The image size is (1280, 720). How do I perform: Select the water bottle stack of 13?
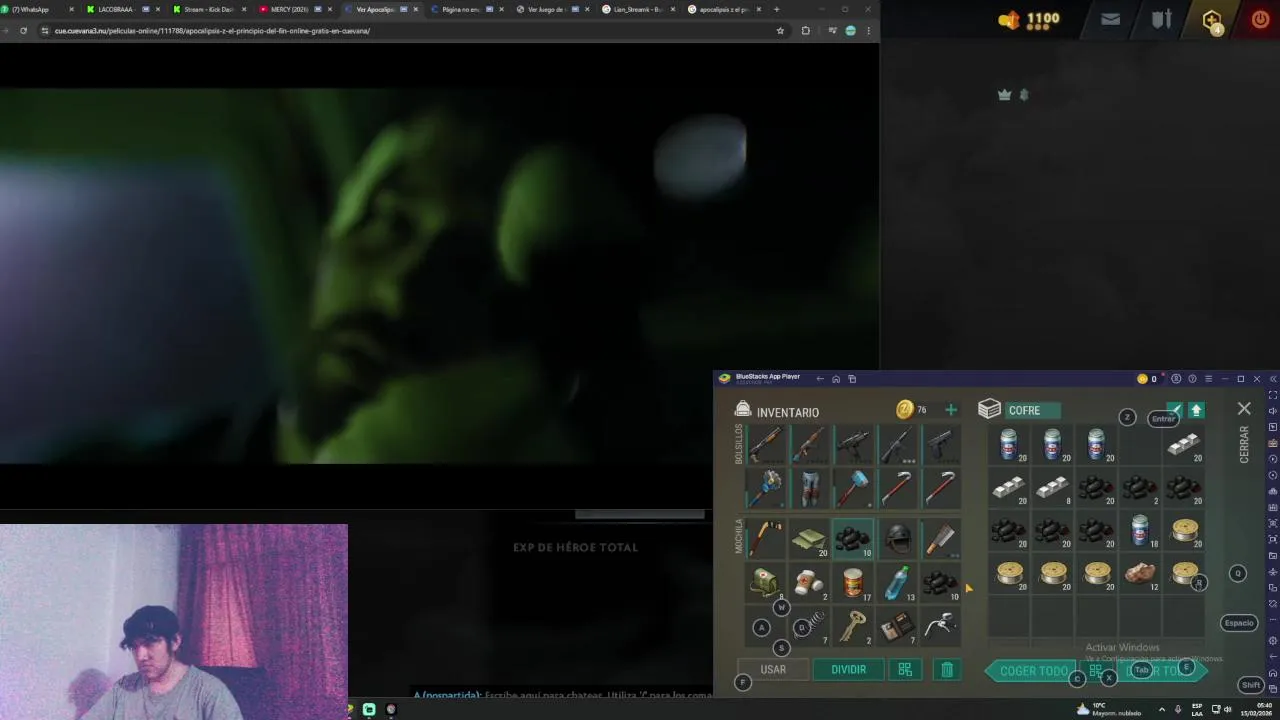(897, 582)
